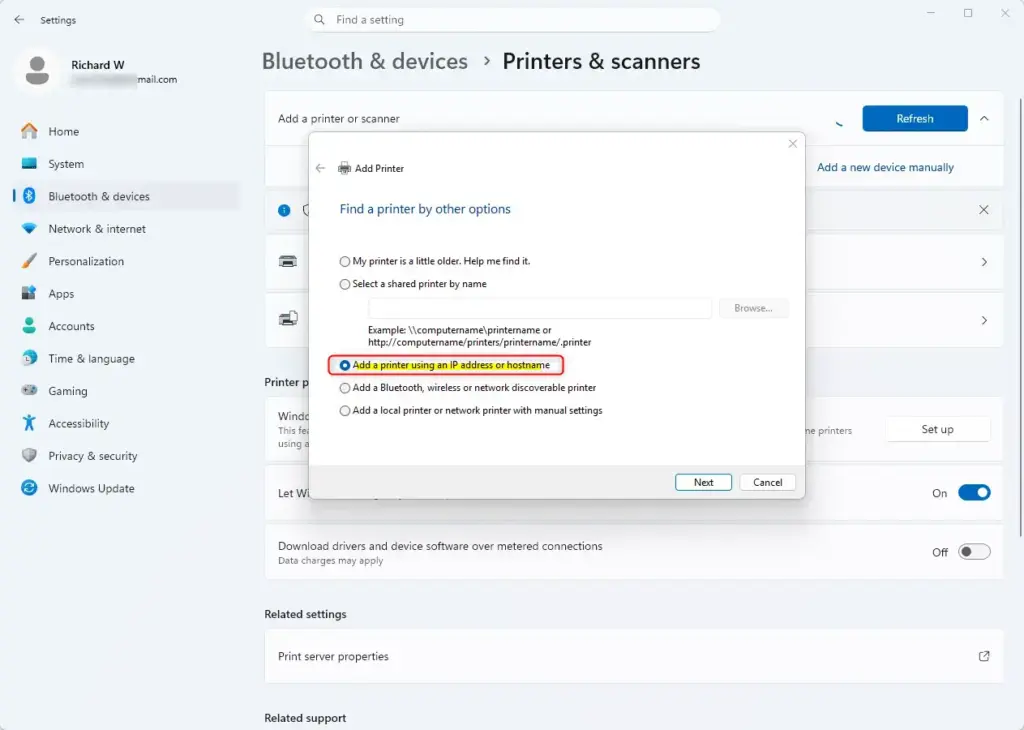Select 'My printer is a little older' option
This screenshot has width=1024, height=730.
point(344,261)
